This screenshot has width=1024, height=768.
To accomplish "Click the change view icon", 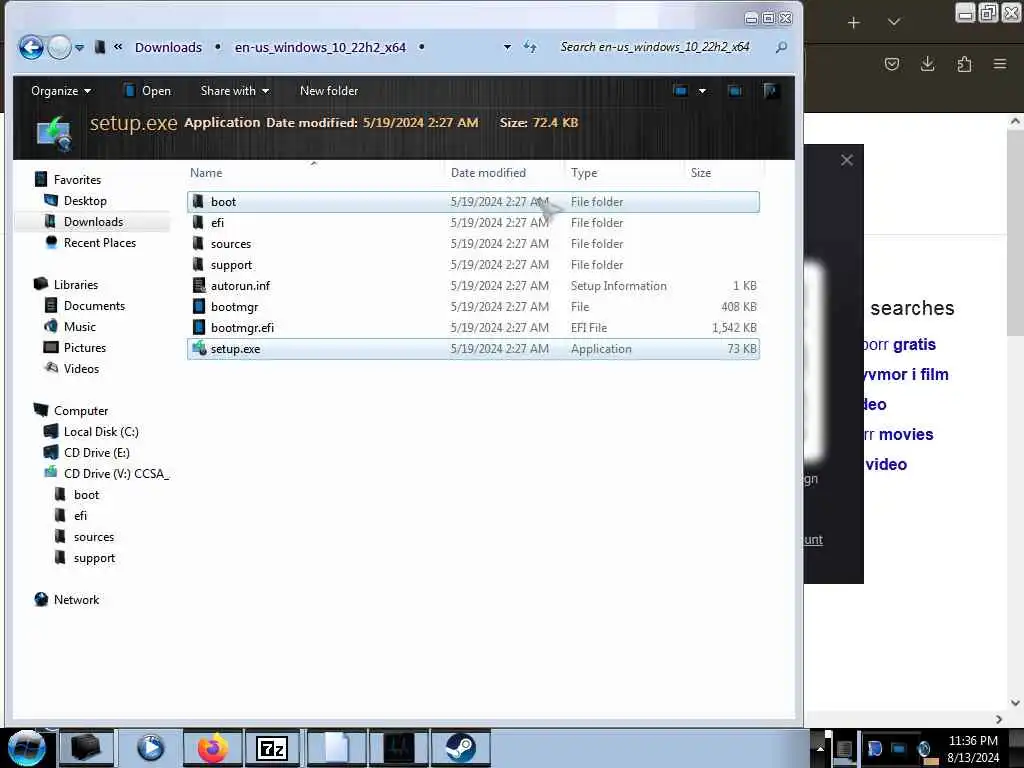I will [680, 91].
